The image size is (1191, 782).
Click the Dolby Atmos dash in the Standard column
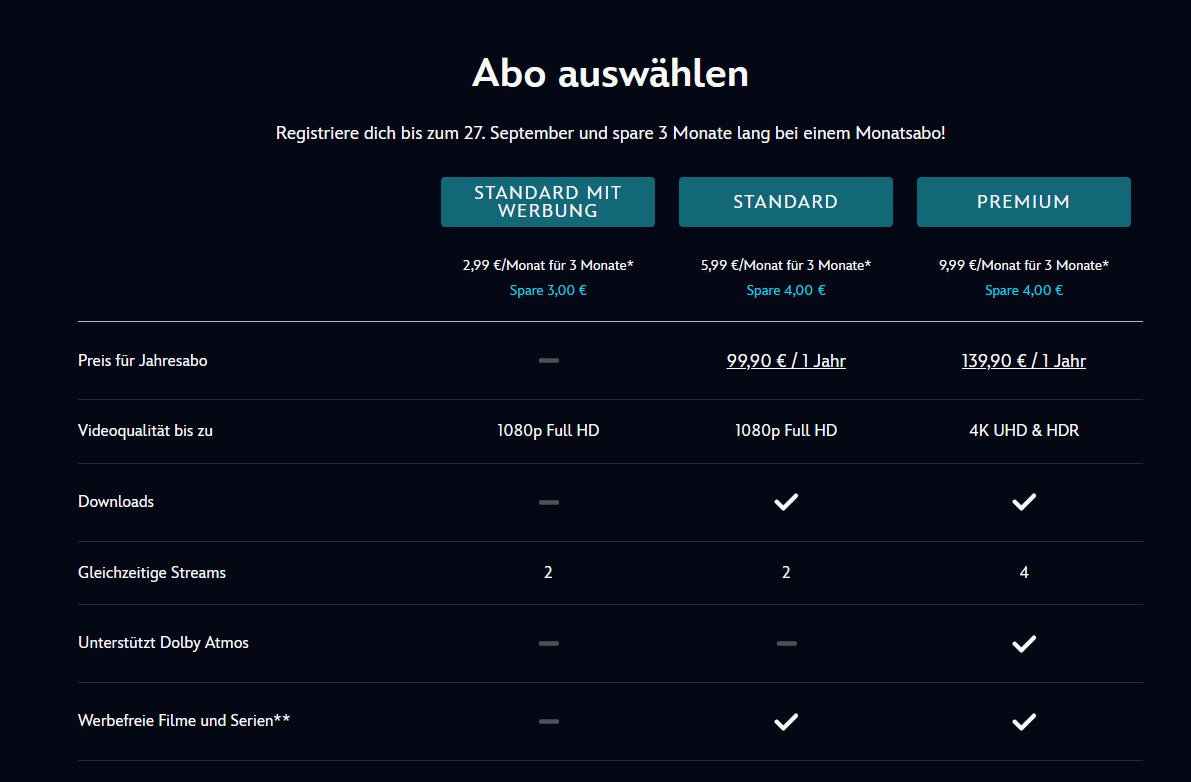tap(786, 643)
